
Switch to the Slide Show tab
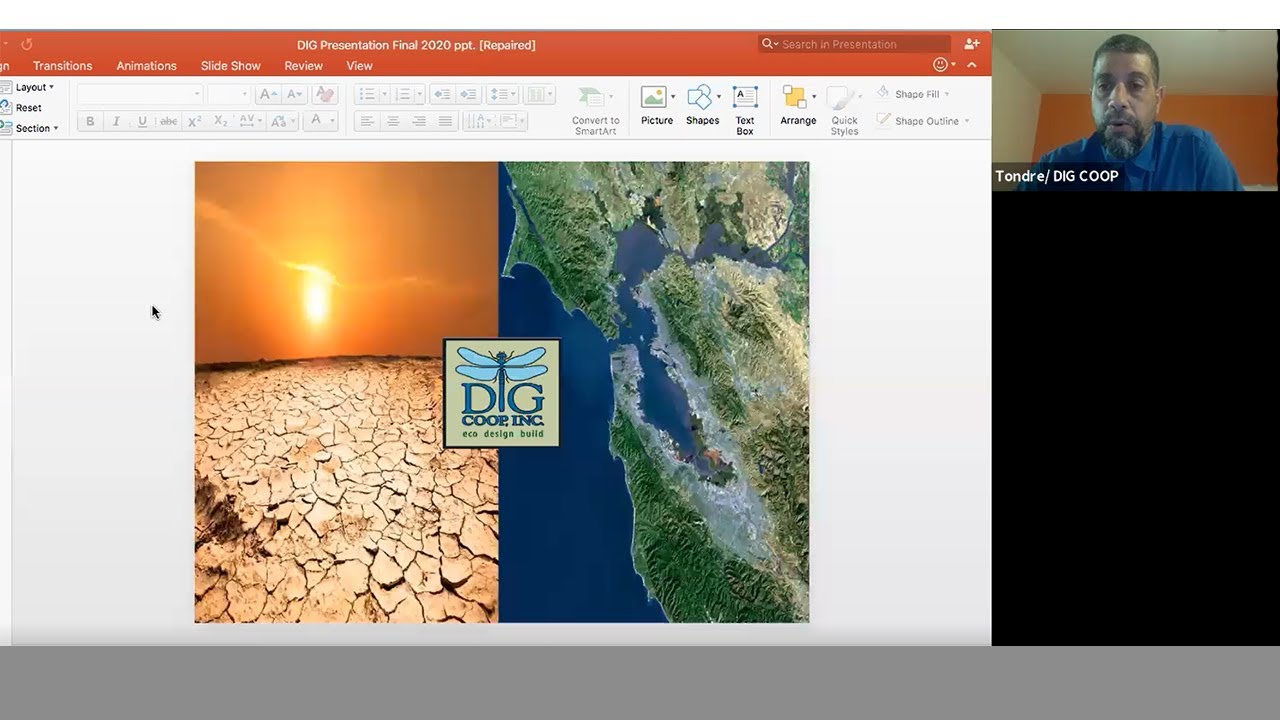click(230, 66)
